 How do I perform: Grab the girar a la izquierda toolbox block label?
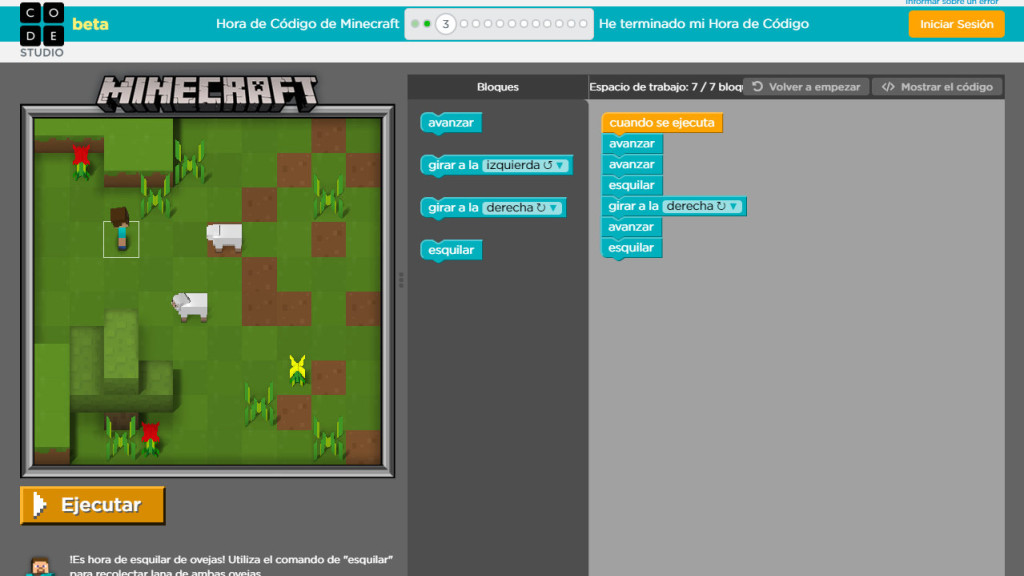click(453, 165)
